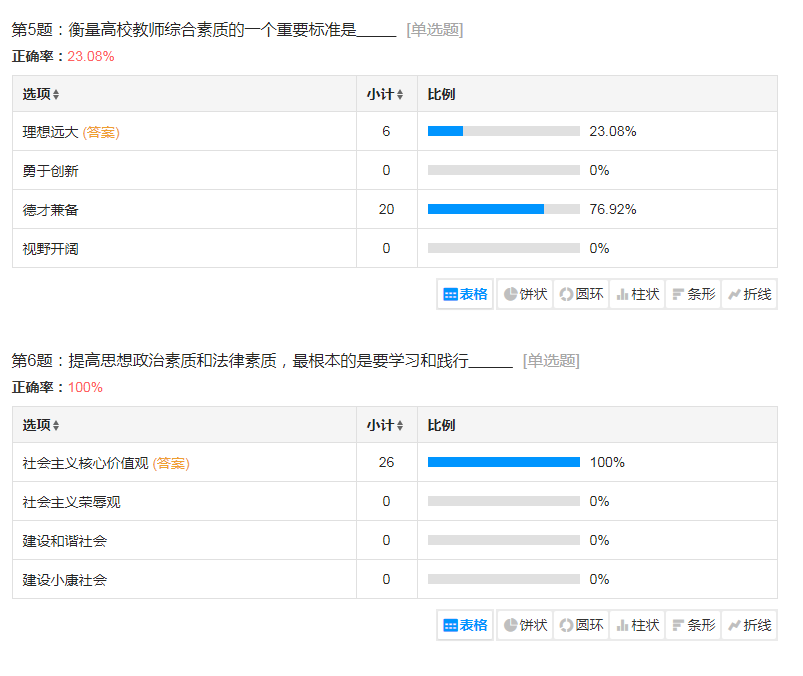Switch question 6 to donut chart
This screenshot has height=676, width=803.
point(581,625)
